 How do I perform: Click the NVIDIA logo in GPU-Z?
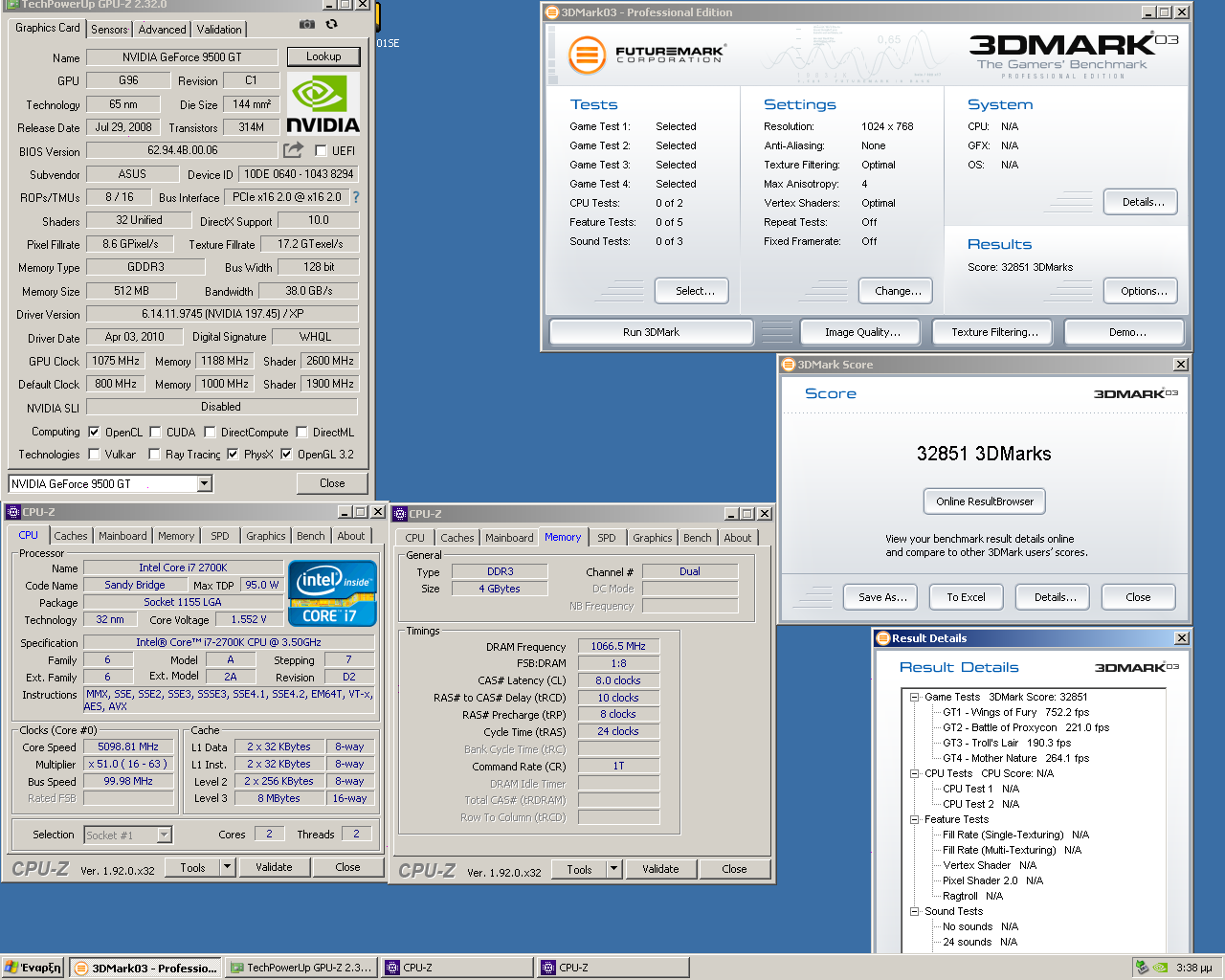click(x=323, y=103)
